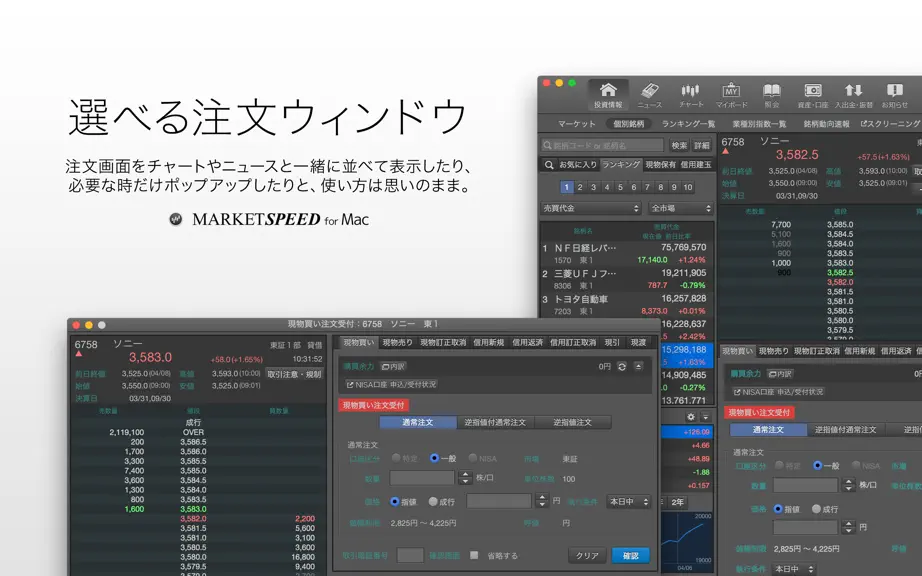Switch to 信用返済 tab in popup window
Screen dimensions: 922x576
[x=527, y=342]
